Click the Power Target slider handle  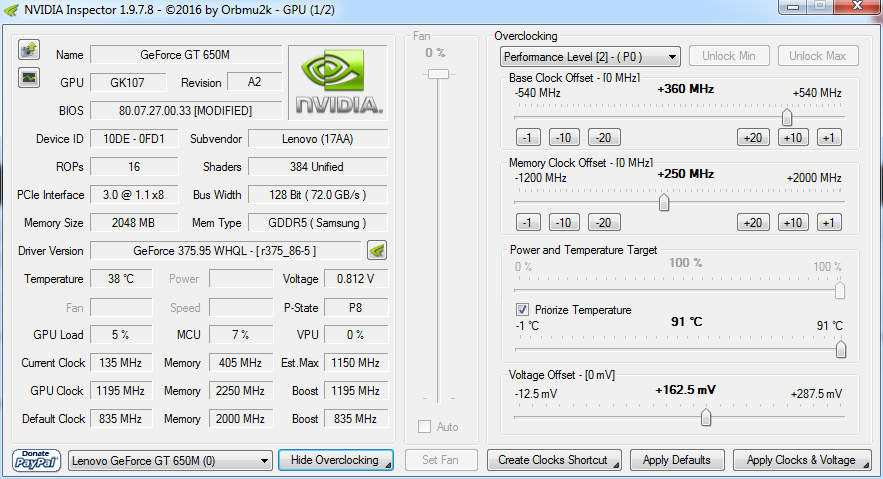tap(840, 290)
